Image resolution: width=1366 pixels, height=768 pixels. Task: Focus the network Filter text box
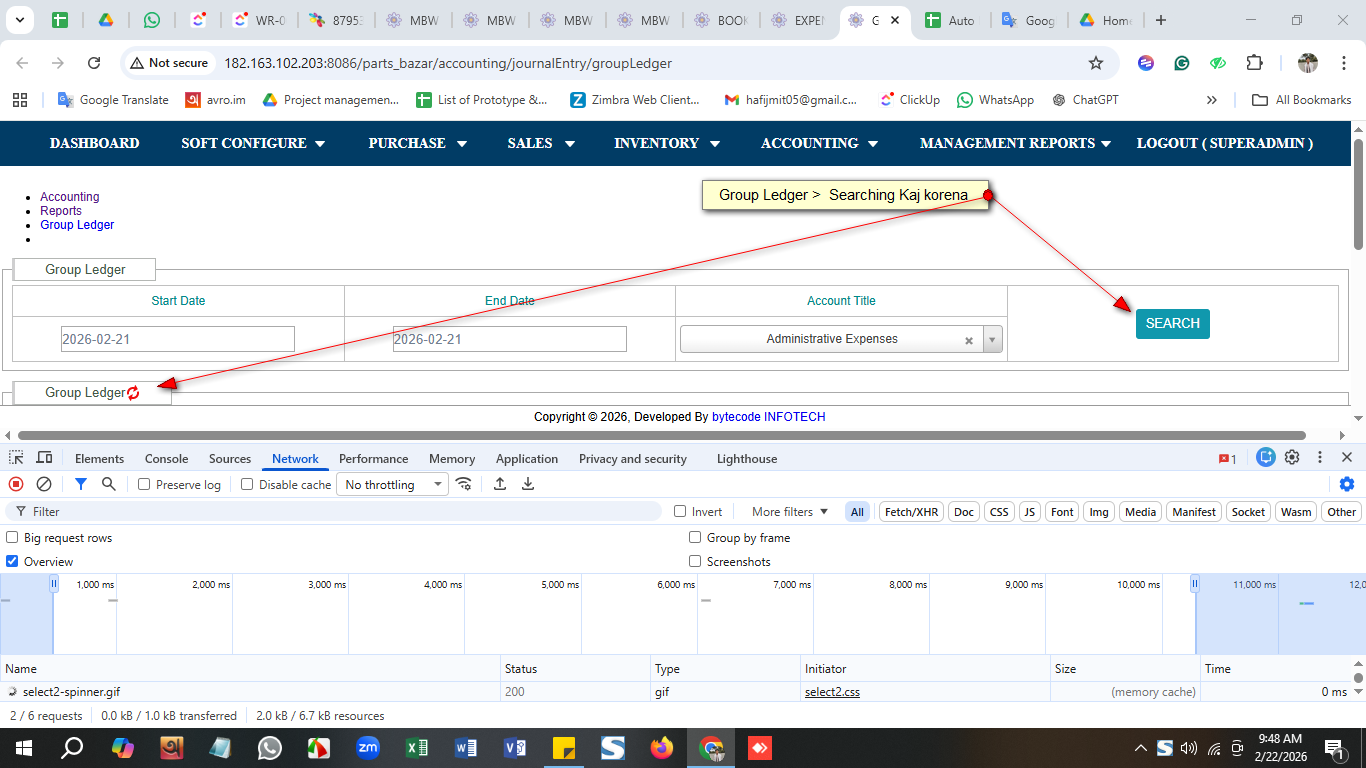[336, 512]
